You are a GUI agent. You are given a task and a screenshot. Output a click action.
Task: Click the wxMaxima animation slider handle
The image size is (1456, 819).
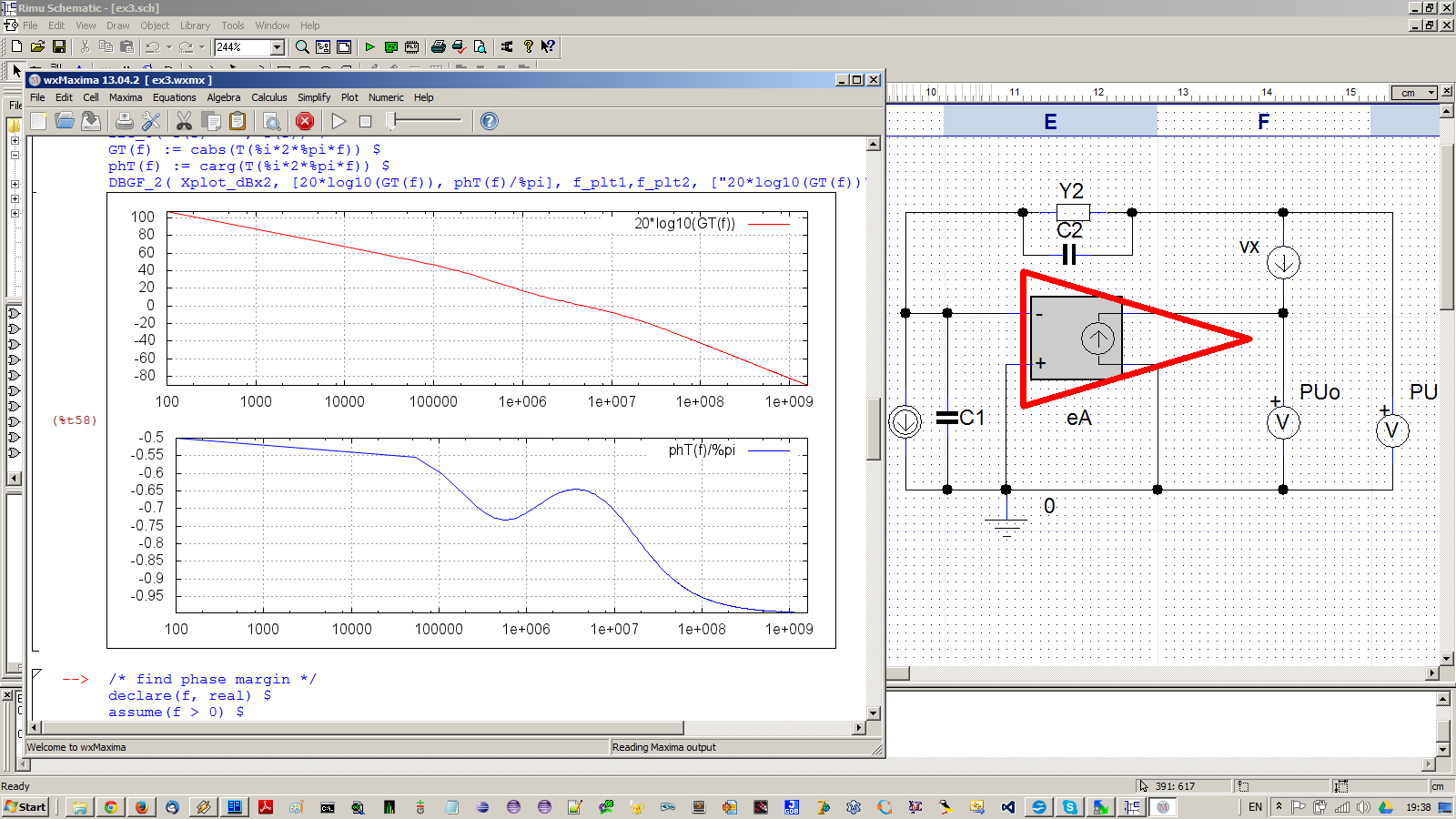[391, 121]
